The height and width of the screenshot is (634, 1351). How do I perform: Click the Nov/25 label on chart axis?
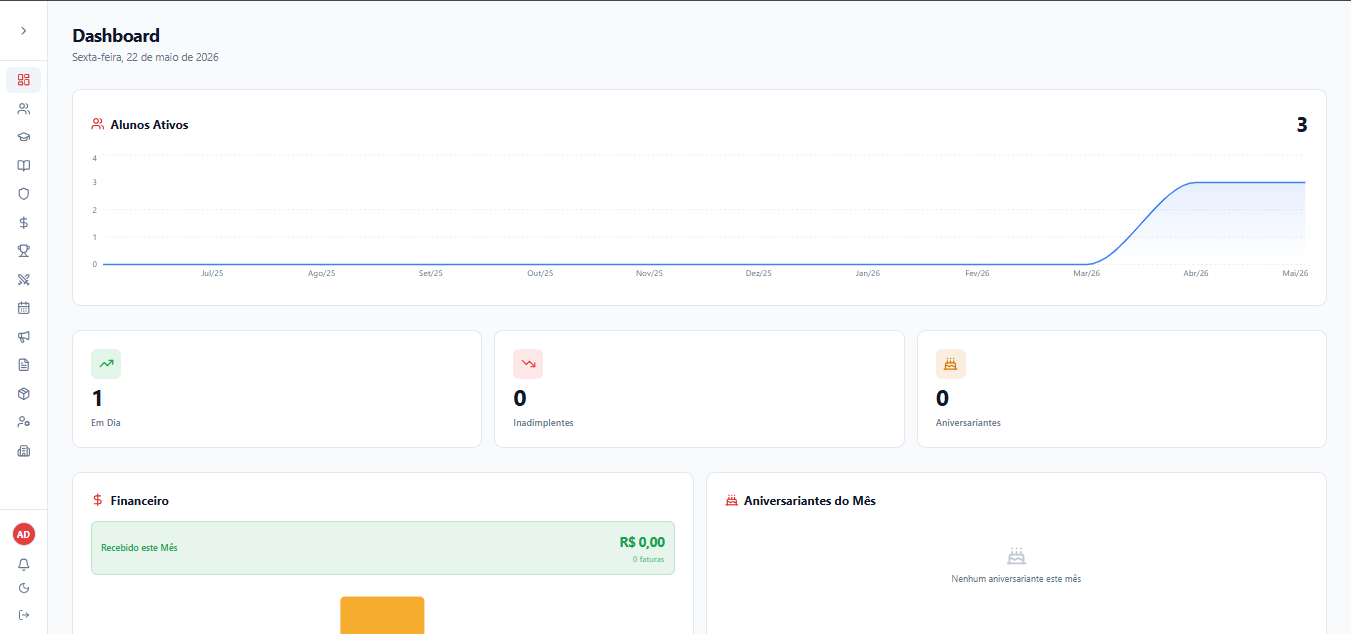(x=649, y=273)
